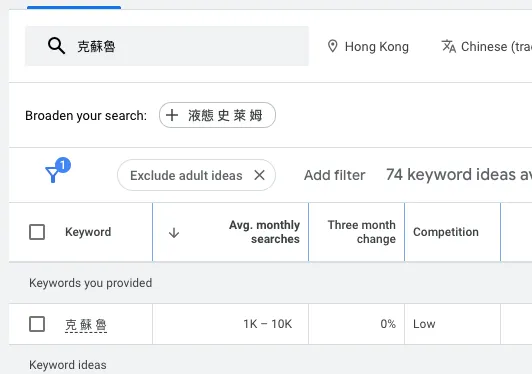Click the Exclude adult ideas chip

click(196, 175)
